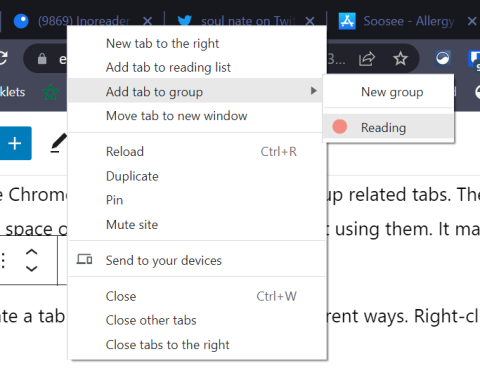Choose Mute site option
The width and height of the screenshot is (480, 380).
[x=197, y=224]
